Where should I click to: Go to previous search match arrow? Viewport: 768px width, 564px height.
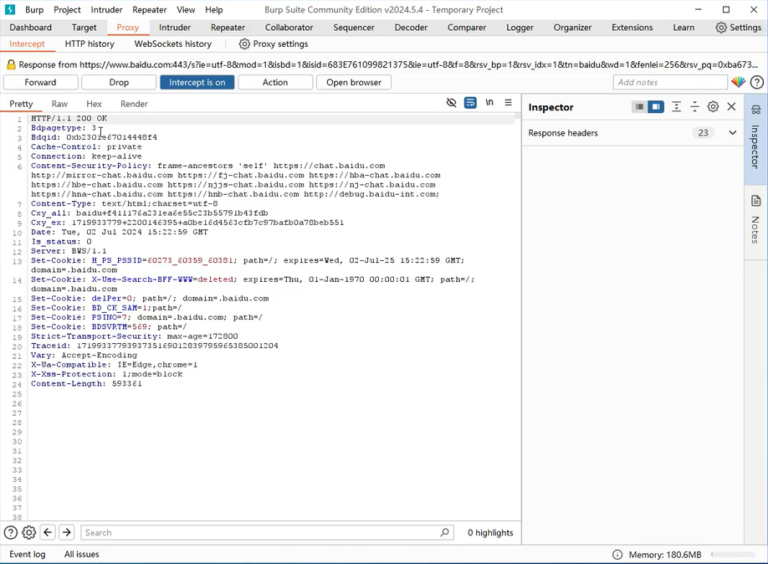point(48,532)
